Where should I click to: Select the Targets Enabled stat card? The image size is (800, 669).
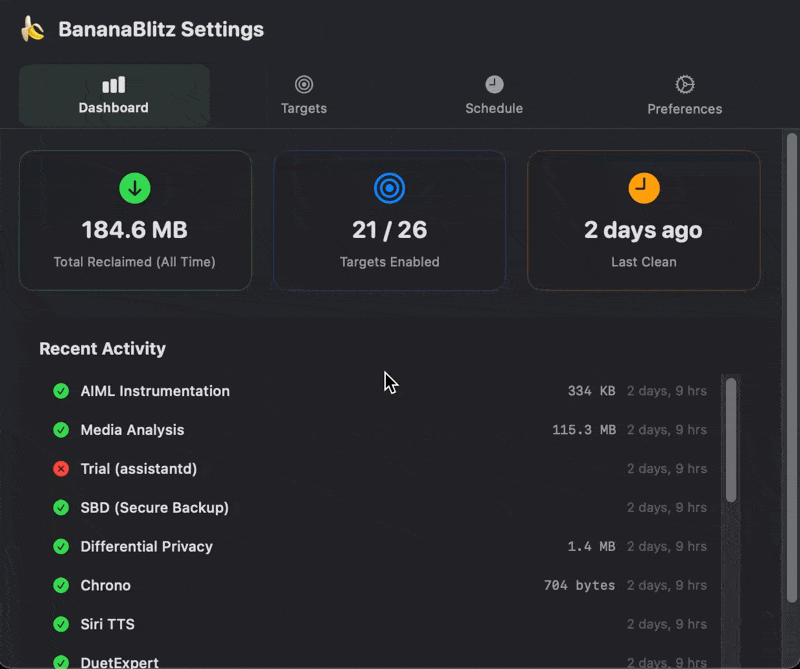pyautogui.click(x=389, y=220)
